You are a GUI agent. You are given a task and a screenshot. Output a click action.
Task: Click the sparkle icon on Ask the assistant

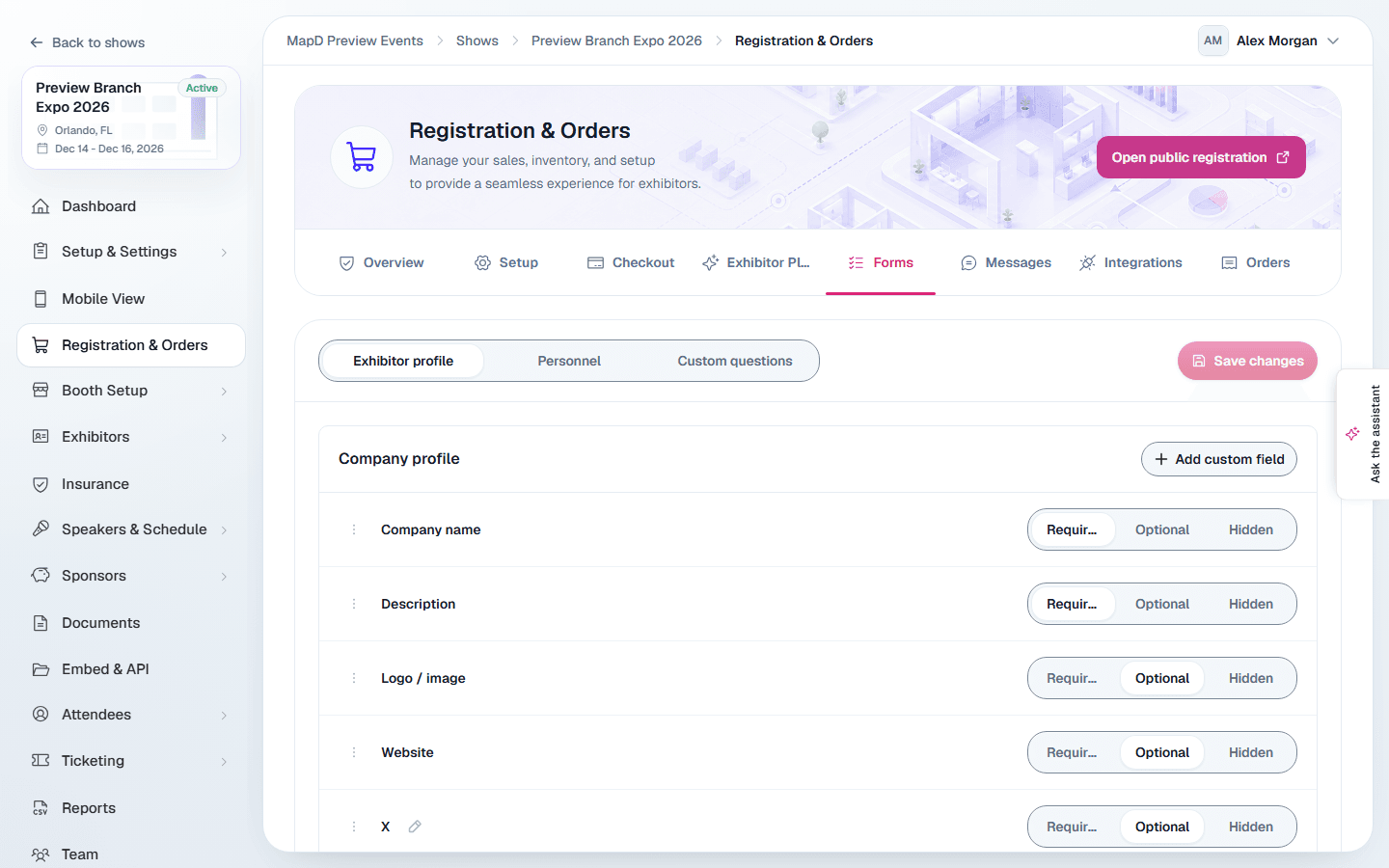pyautogui.click(x=1352, y=434)
